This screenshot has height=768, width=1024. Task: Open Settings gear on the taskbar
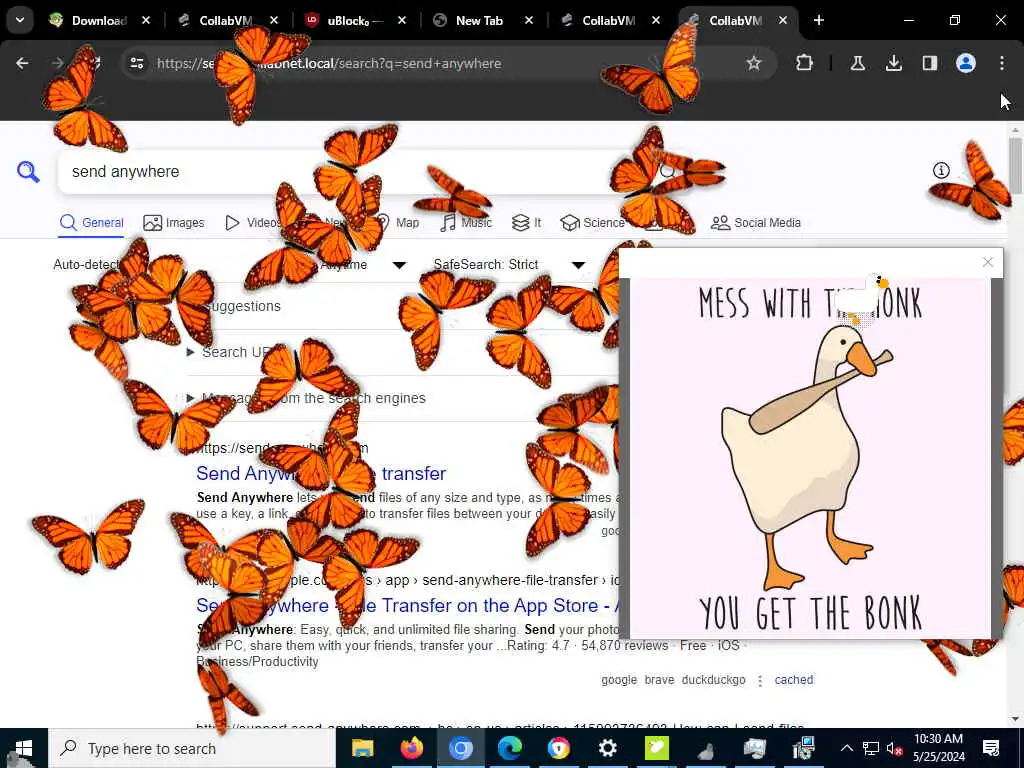(x=607, y=748)
